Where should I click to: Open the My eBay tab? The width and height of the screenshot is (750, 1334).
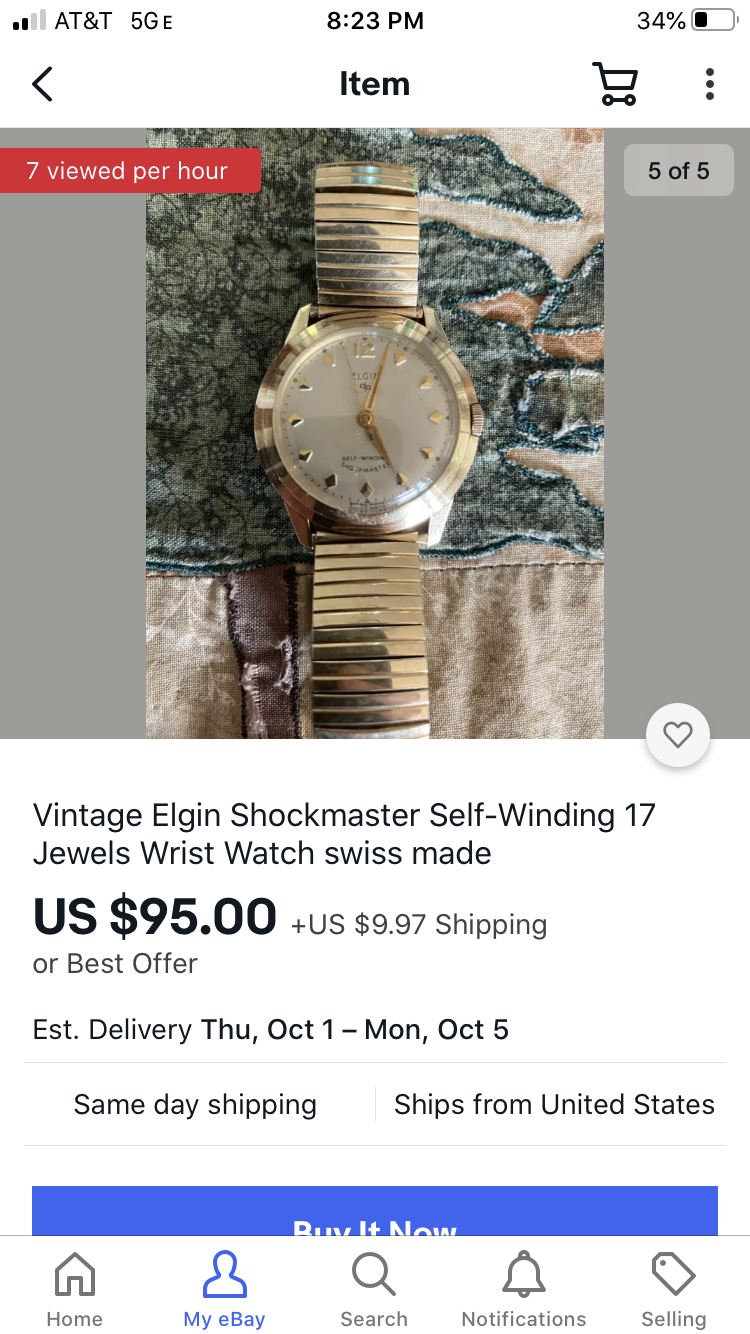[224, 1289]
